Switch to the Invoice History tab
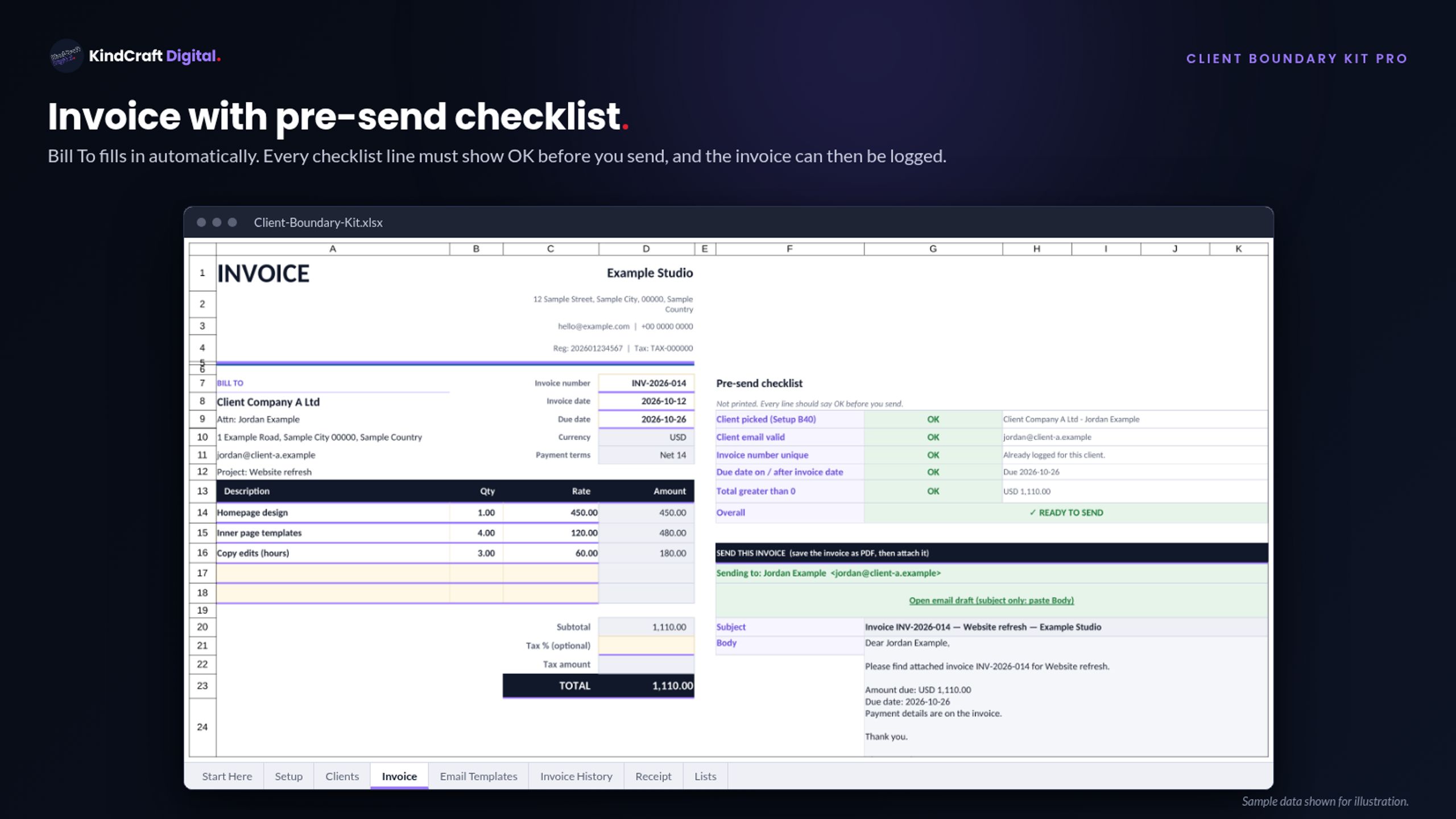Viewport: 1456px width, 819px height. pos(576,776)
